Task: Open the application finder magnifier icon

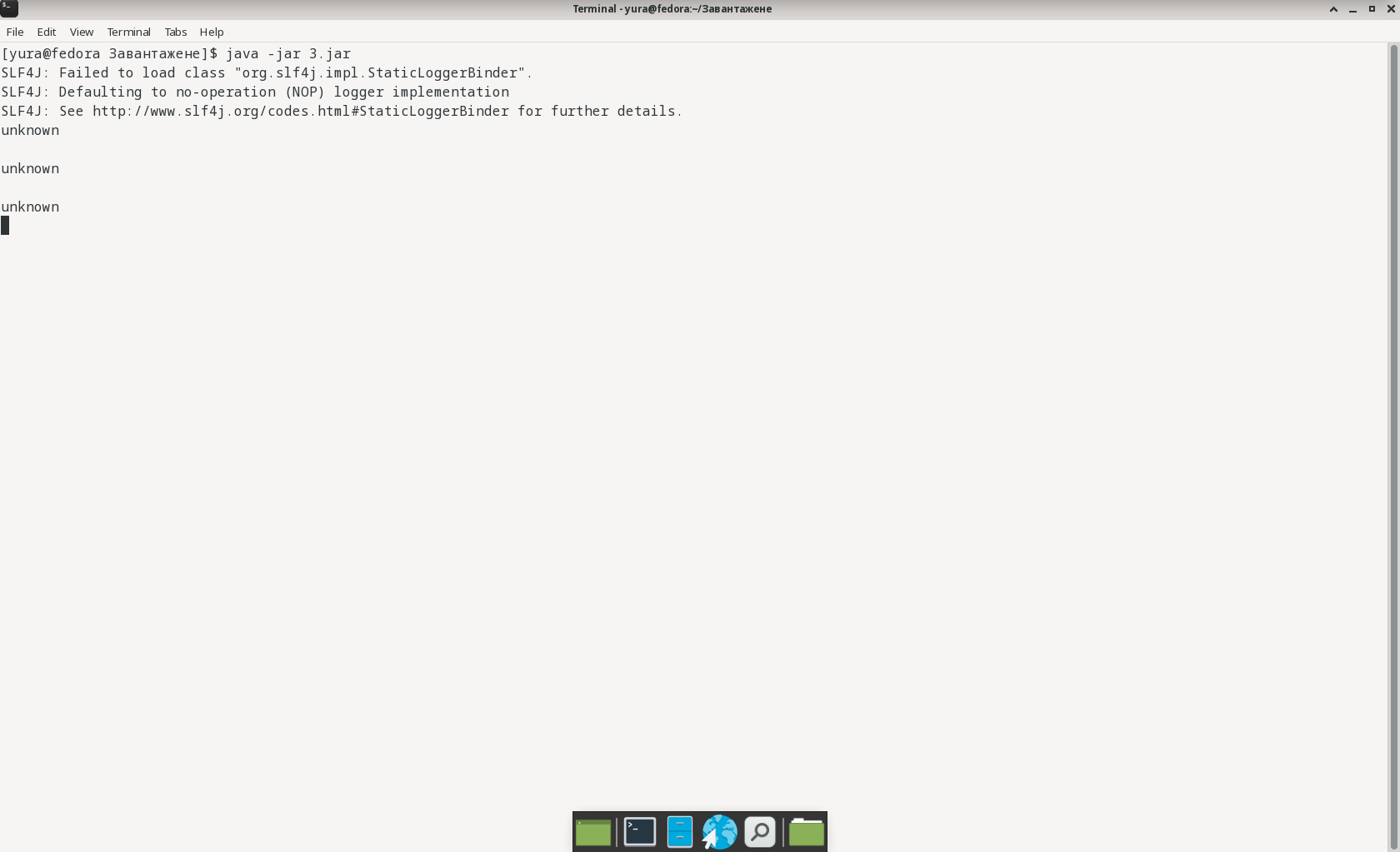Action: [x=760, y=832]
